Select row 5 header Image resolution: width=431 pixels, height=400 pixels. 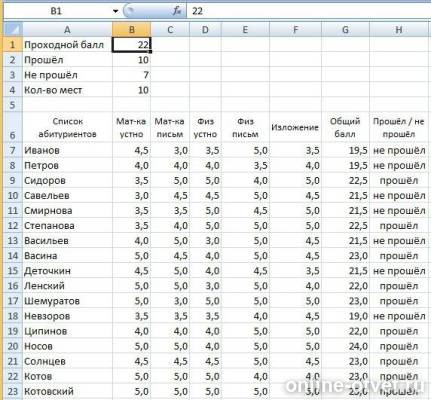tap(13, 105)
